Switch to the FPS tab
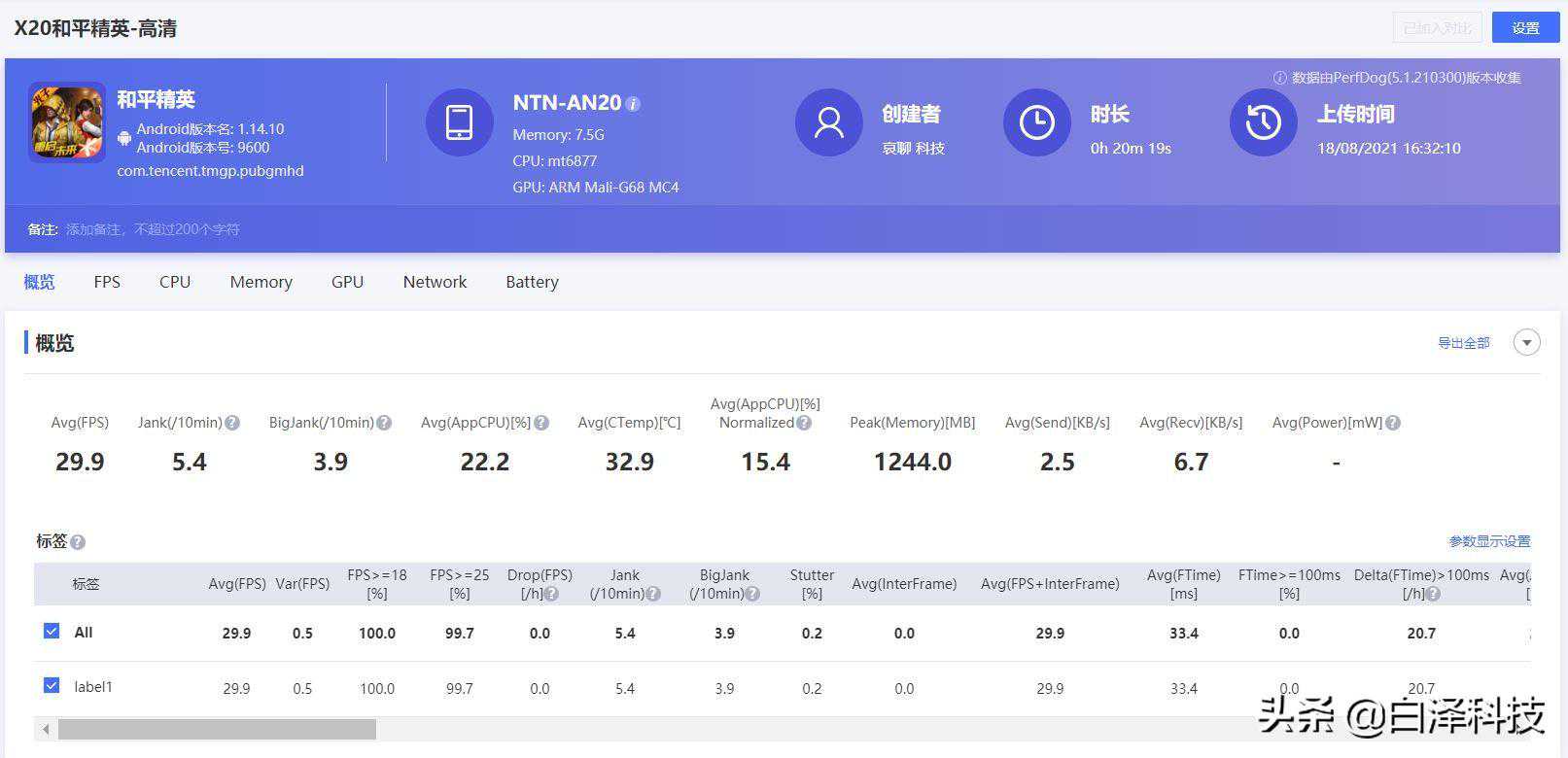 (107, 282)
